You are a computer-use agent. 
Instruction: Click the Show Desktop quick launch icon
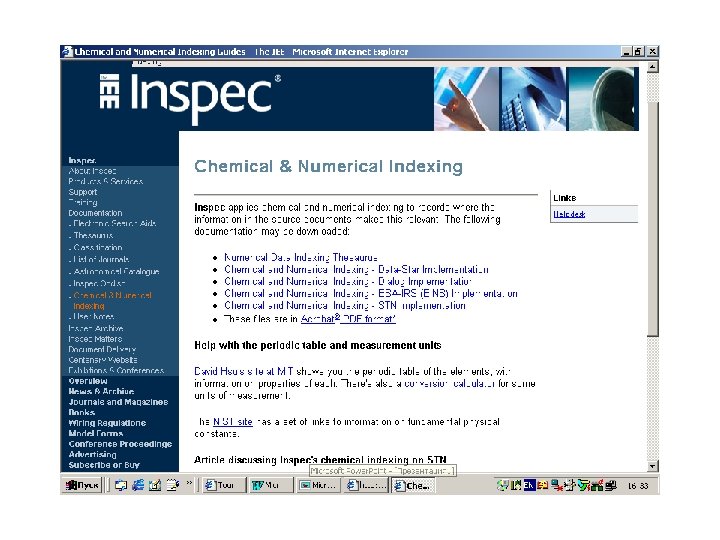[121, 485]
